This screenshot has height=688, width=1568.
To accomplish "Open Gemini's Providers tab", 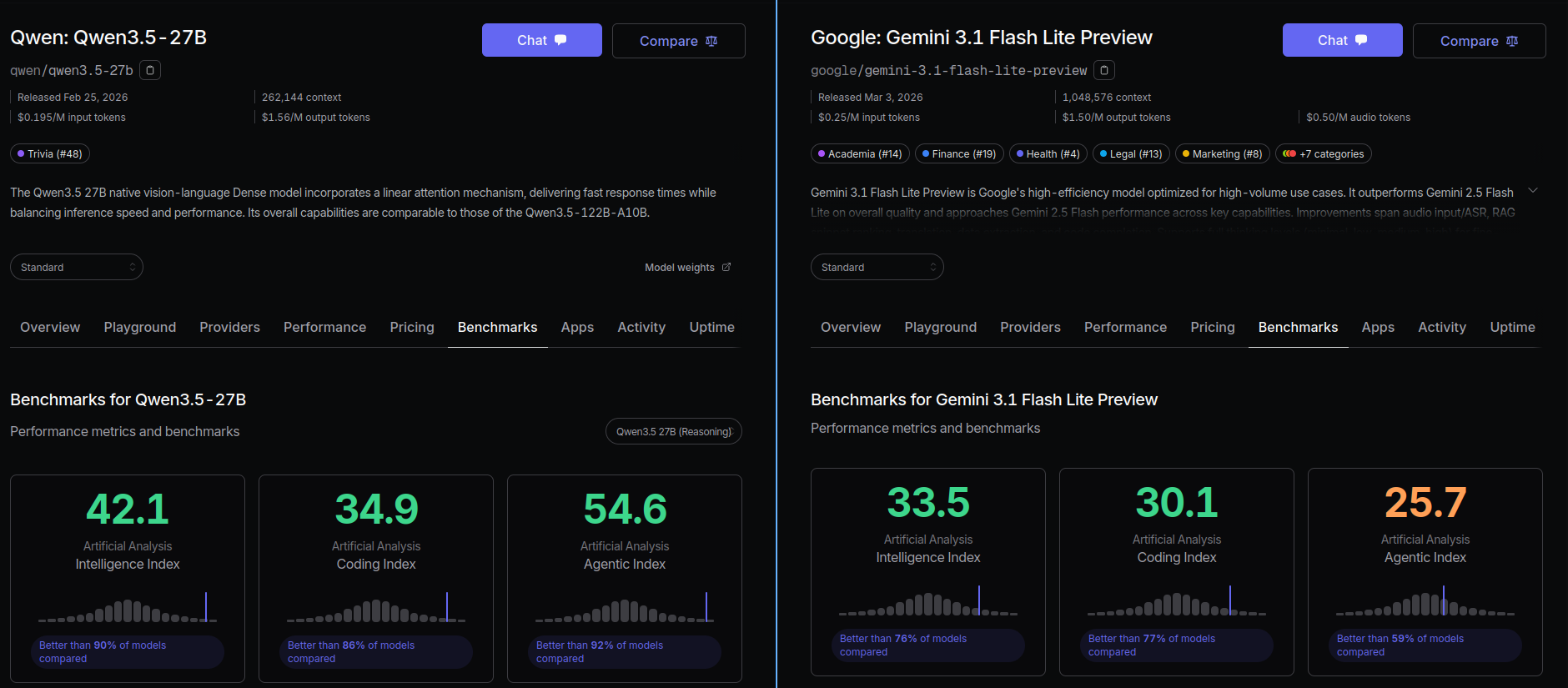I will click(x=1030, y=328).
